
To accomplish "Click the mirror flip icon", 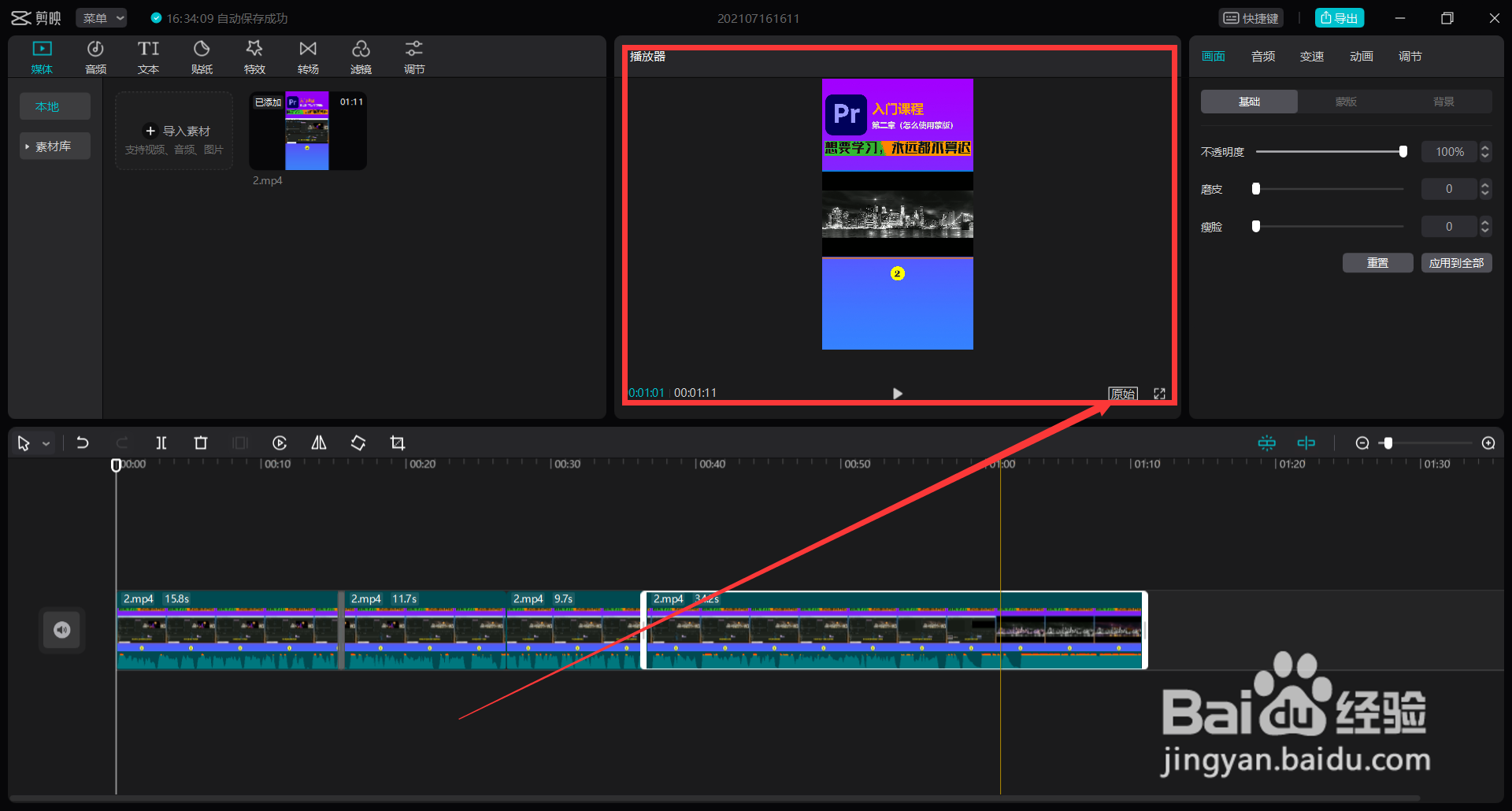I will coord(319,443).
